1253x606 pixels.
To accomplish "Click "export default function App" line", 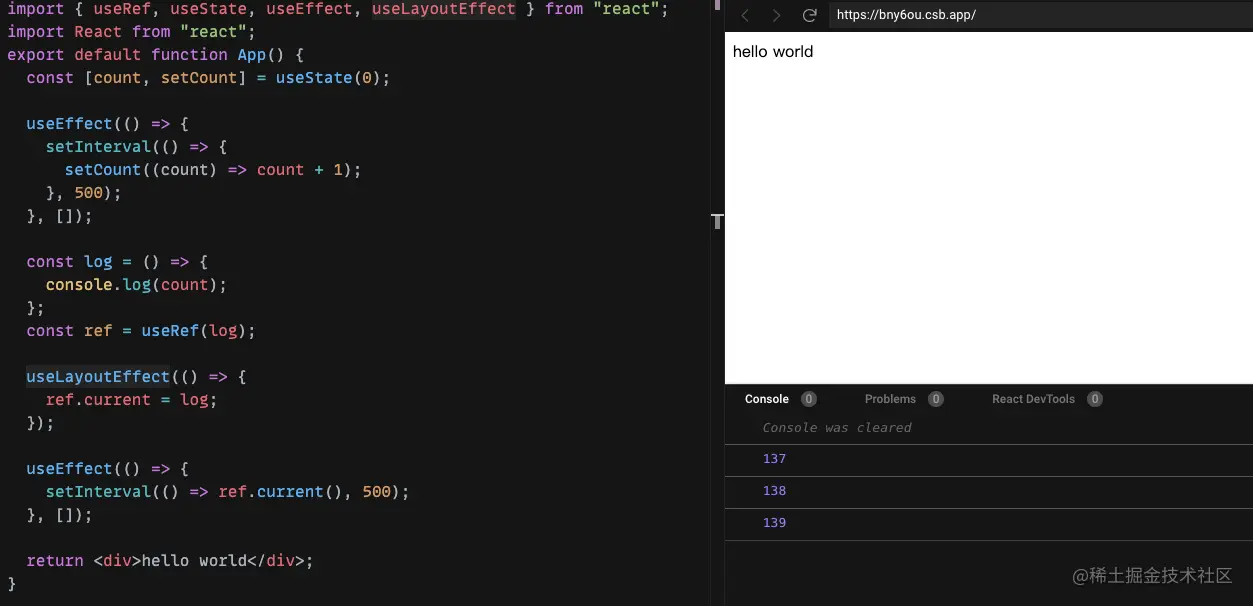I will 155,55.
